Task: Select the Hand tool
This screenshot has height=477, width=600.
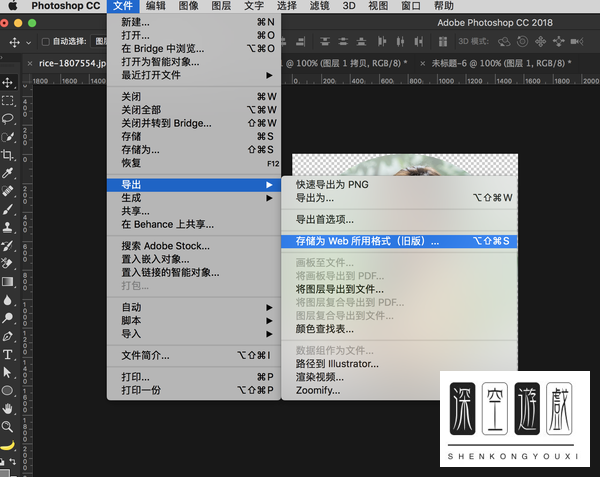Action: pyautogui.click(x=8, y=408)
